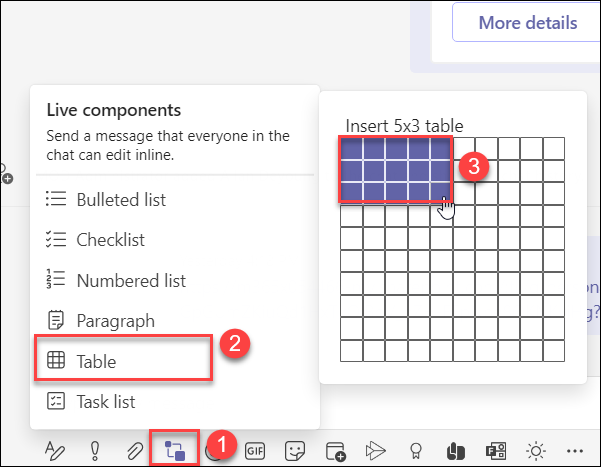Click the arrow-shaped icon right of calendar
Image resolution: width=601 pixels, height=467 pixels.
(375, 450)
